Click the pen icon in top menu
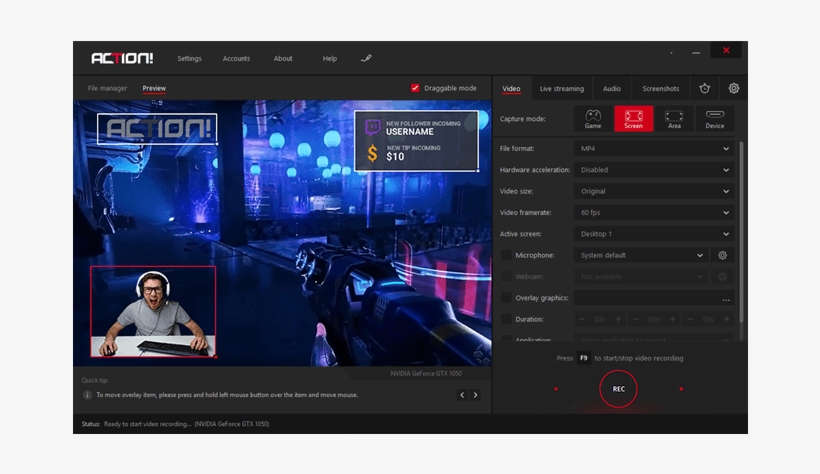The height and width of the screenshot is (474, 820). (x=366, y=58)
